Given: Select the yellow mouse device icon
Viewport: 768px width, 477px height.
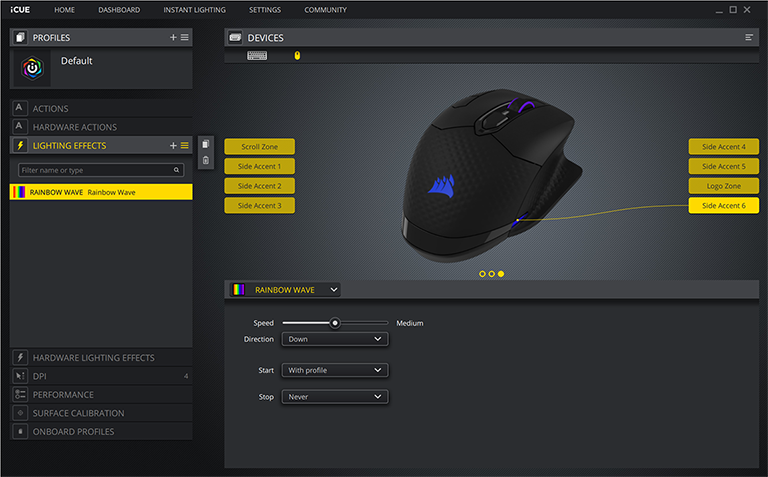Looking at the screenshot, I should (297, 55).
